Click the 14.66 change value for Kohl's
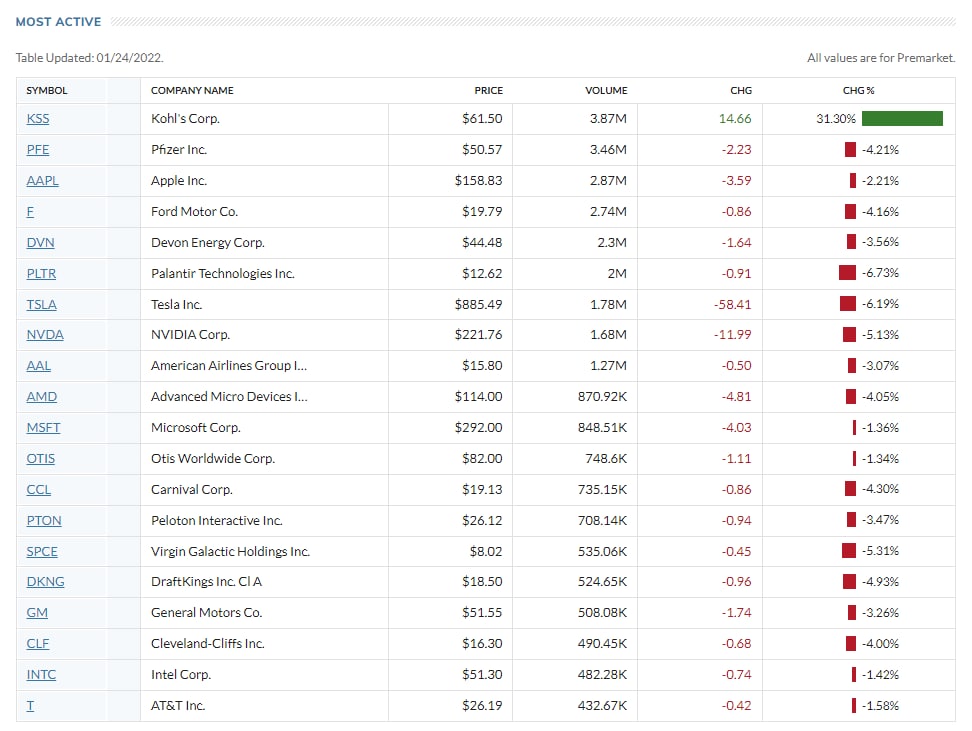Viewport: 972px width, 731px height. 735,118
